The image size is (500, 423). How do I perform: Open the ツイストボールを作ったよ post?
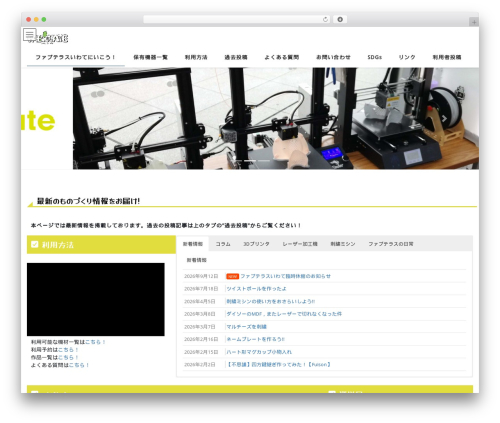[x=256, y=289]
